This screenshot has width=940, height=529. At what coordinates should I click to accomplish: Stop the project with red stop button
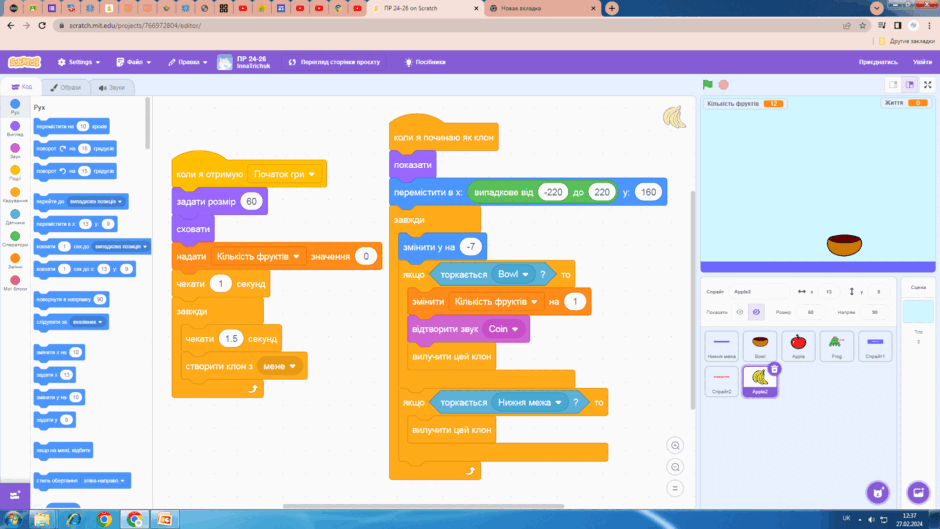point(724,85)
